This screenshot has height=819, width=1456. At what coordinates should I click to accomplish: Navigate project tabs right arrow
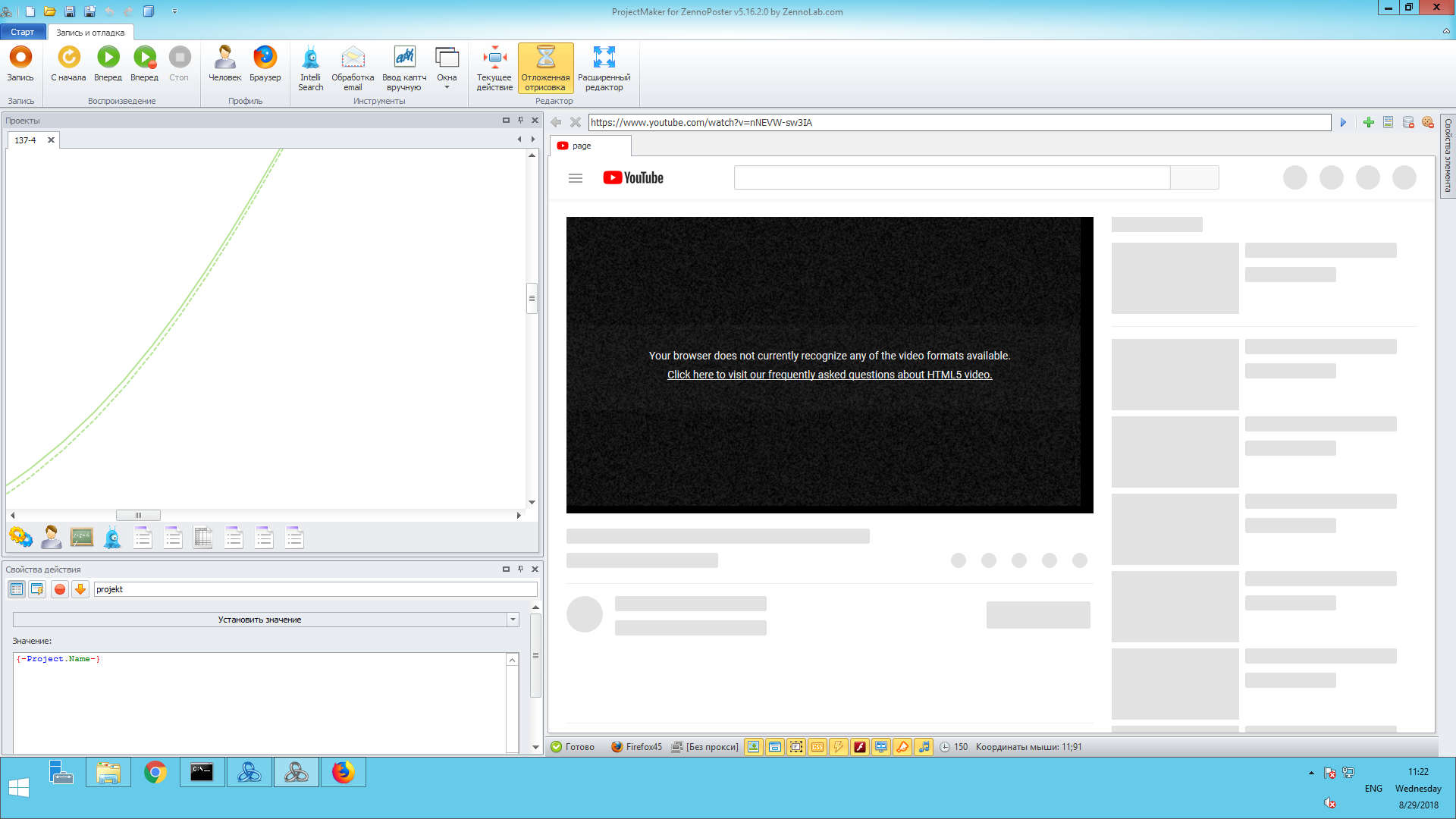533,140
